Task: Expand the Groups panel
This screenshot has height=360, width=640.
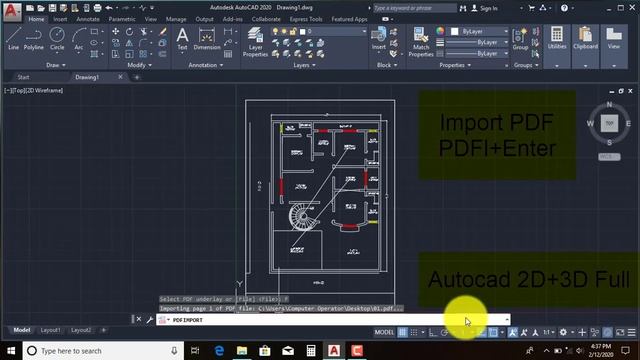Action: click(527, 65)
